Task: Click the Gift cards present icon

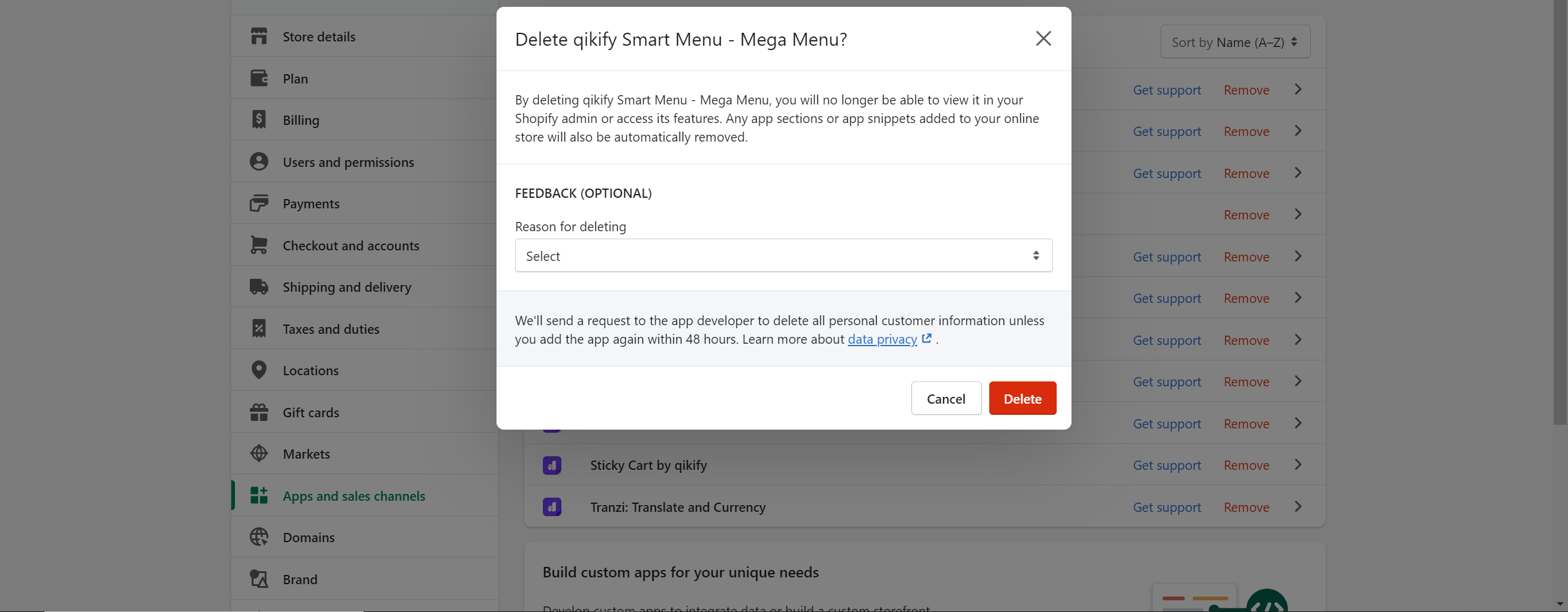Action: pyautogui.click(x=259, y=412)
